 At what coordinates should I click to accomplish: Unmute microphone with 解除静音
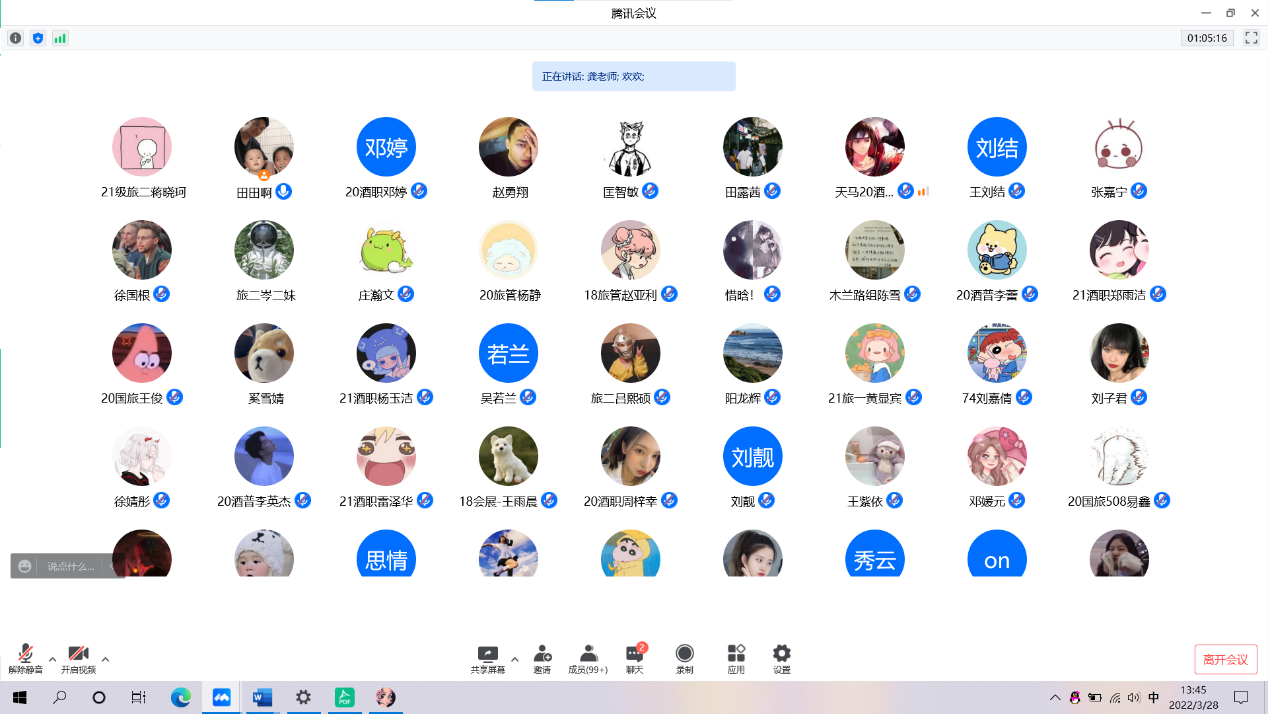pyautogui.click(x=25, y=658)
